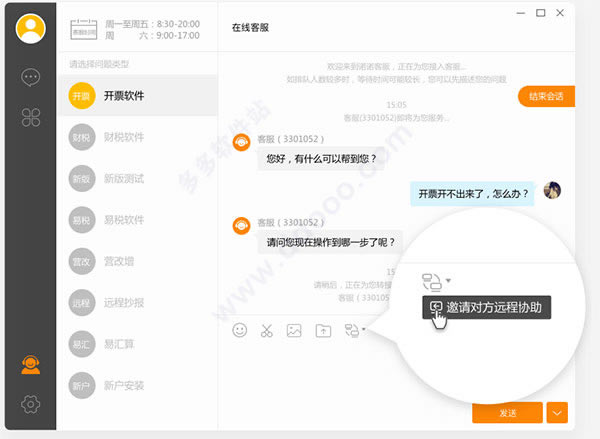
Task: Click the magnified remote assistance icon
Action: point(432,282)
